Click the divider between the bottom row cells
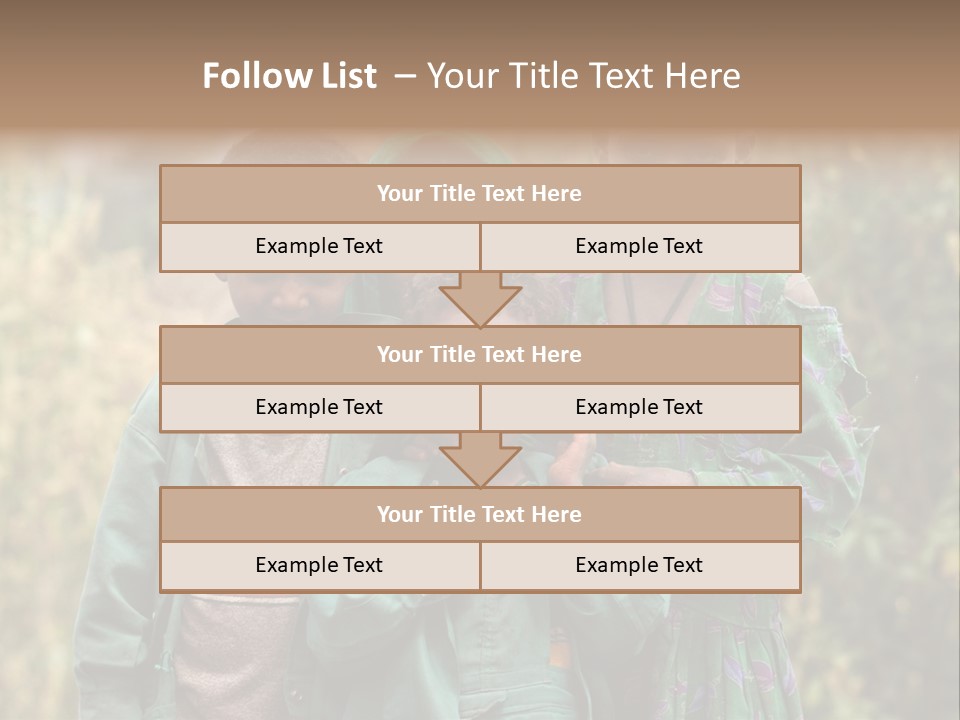 click(480, 566)
